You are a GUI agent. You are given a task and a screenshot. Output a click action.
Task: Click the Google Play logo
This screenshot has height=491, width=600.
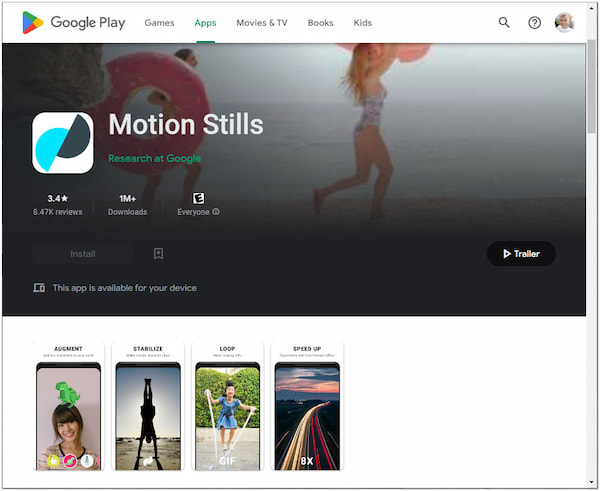click(73, 23)
